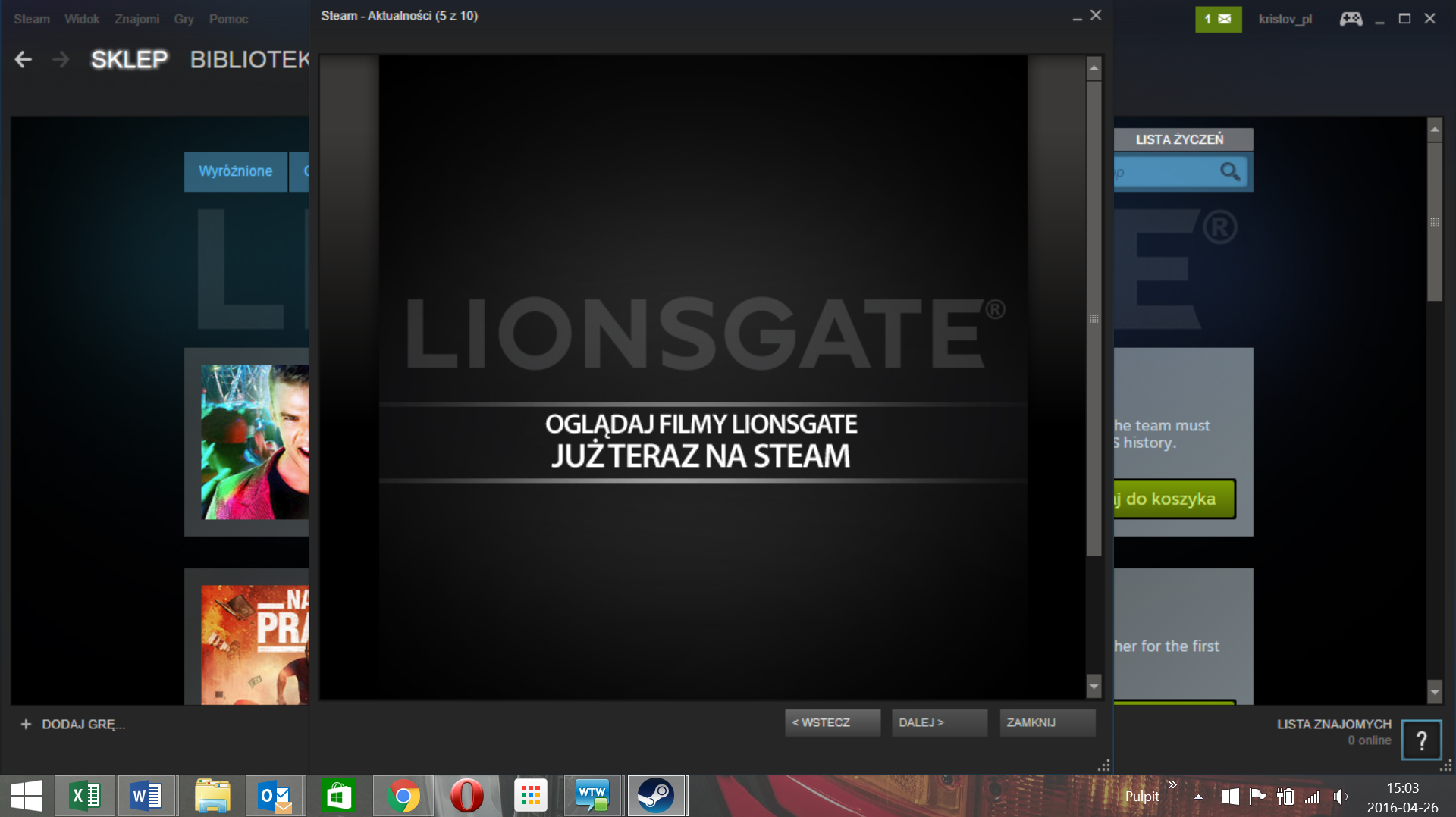Screen dimensions: 1456x817
Task: Open the colorful movie thumbnail in store
Action: [x=255, y=442]
